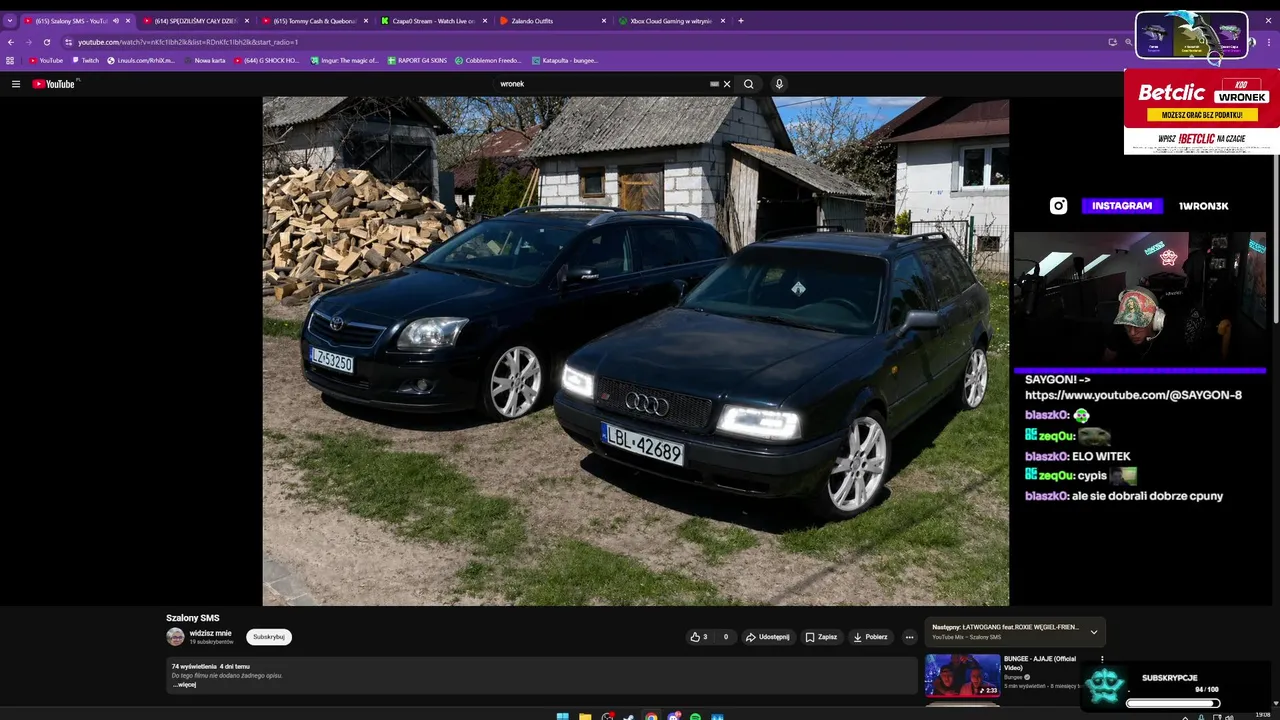Switch to the SPĘDZILIŚMY CAŁY DZIEŃ tab
This screenshot has height=720, width=1280.
click(x=196, y=21)
